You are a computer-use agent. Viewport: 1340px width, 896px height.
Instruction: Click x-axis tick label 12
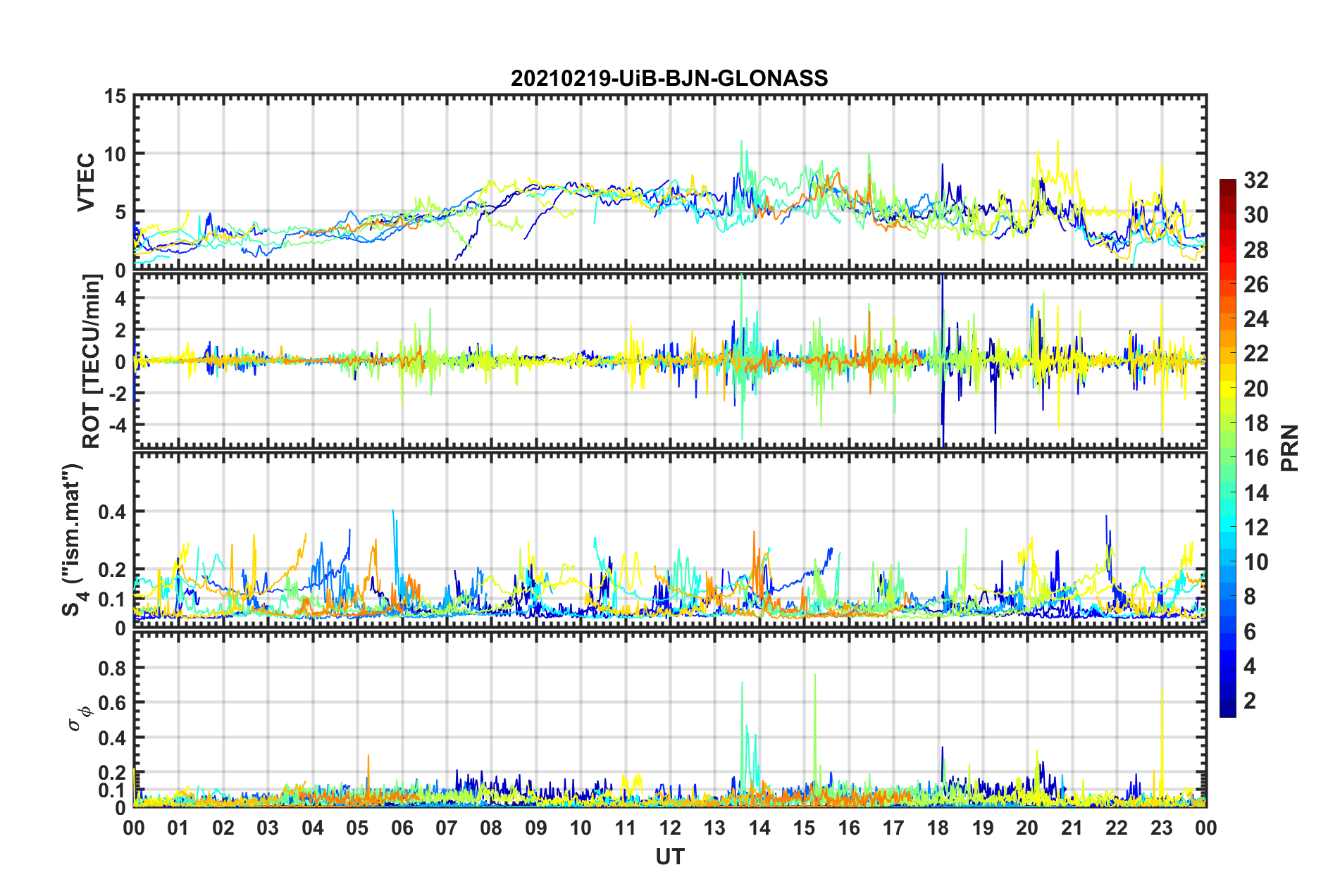tap(670, 828)
